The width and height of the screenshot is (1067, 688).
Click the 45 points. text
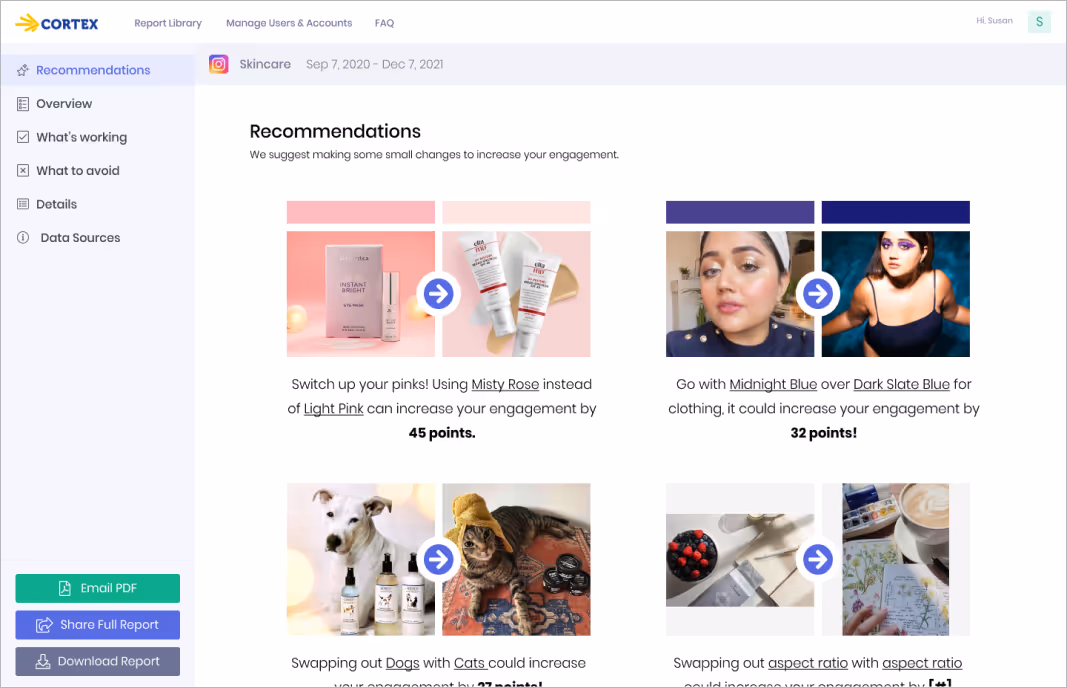pyautogui.click(x=442, y=433)
